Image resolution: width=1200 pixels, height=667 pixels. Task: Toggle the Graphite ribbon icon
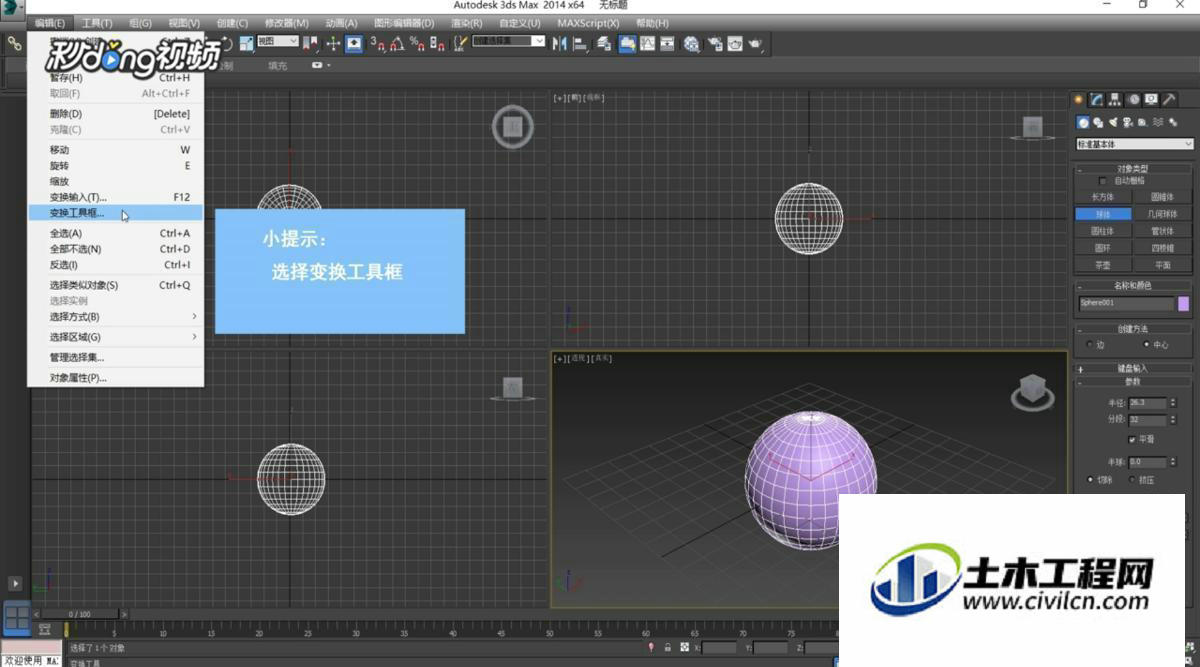pyautogui.click(x=627, y=43)
